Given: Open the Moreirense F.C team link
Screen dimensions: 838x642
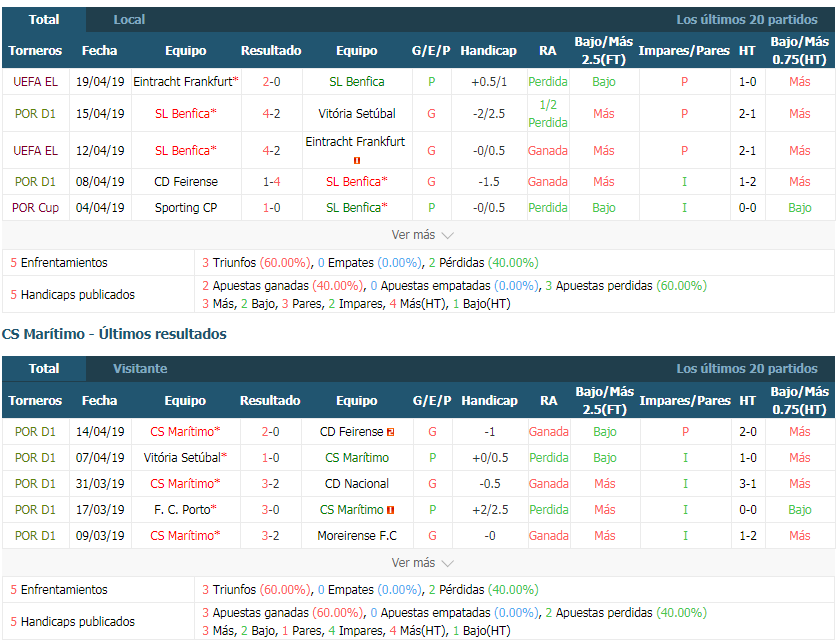Looking at the screenshot, I should pyautogui.click(x=357, y=536).
